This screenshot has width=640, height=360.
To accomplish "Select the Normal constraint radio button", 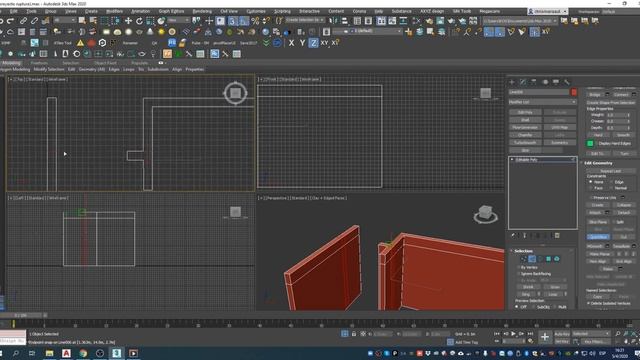I will (x=611, y=188).
